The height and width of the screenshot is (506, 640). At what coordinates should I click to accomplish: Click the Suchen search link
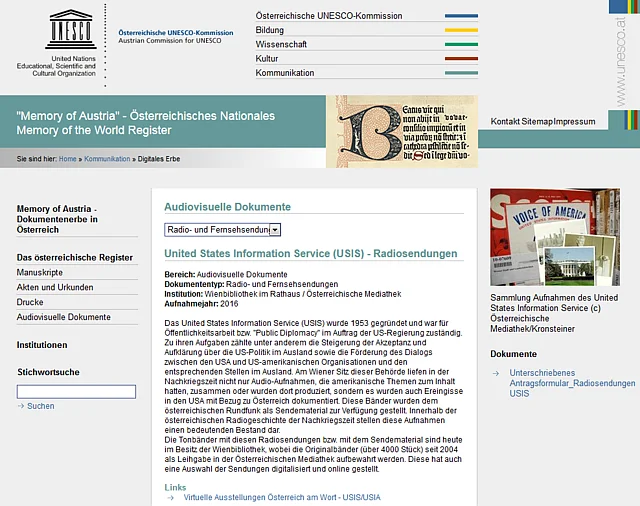tap(40, 406)
